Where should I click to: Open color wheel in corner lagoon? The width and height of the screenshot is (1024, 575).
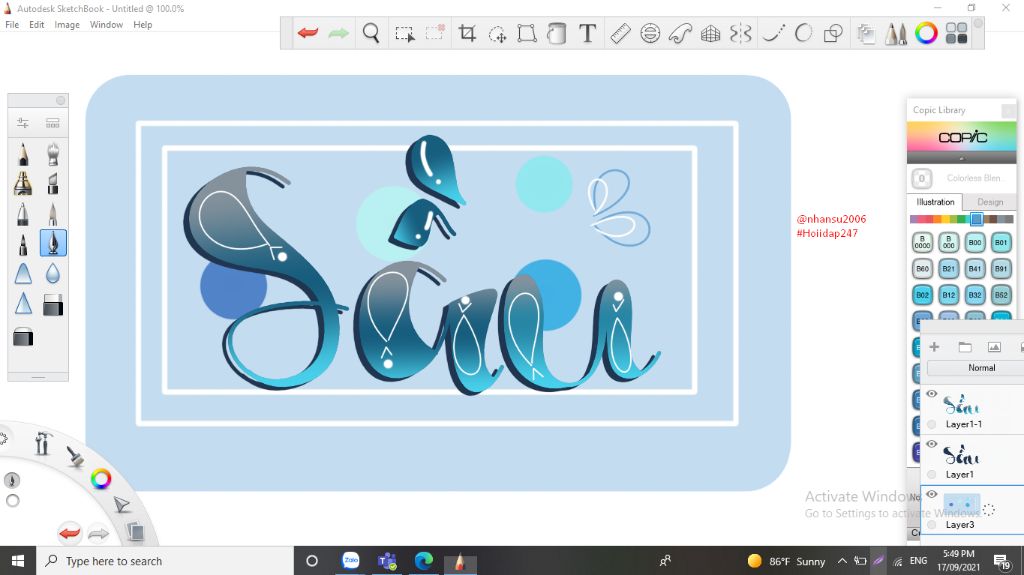tap(101, 479)
